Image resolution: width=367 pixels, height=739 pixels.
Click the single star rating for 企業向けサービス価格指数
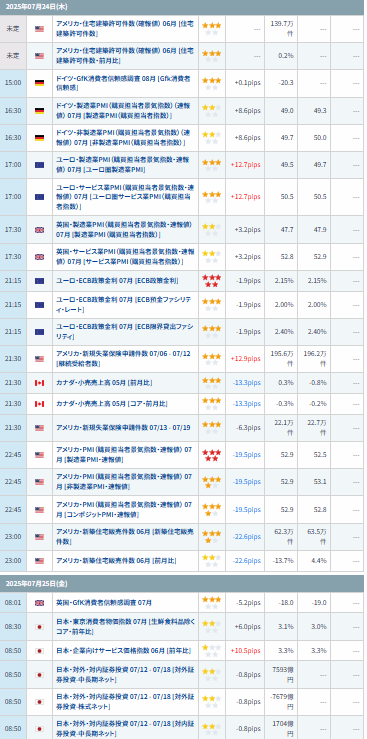pos(212,650)
